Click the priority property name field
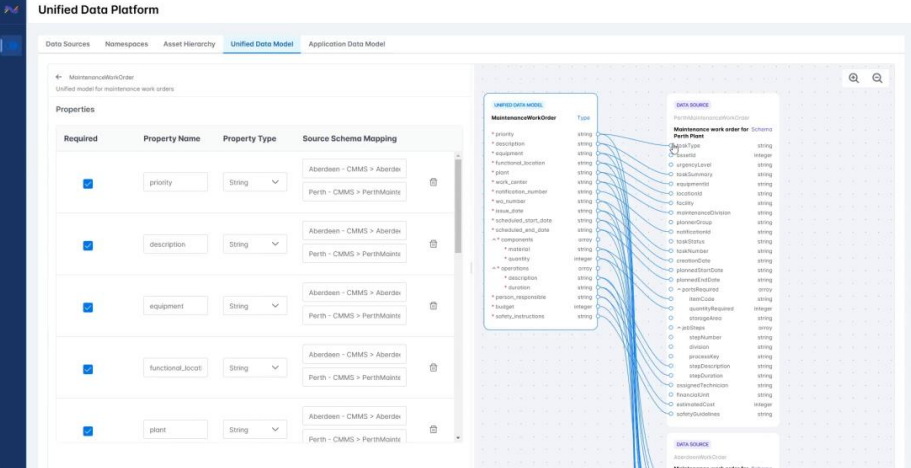The width and height of the screenshot is (911, 468). pos(175,182)
